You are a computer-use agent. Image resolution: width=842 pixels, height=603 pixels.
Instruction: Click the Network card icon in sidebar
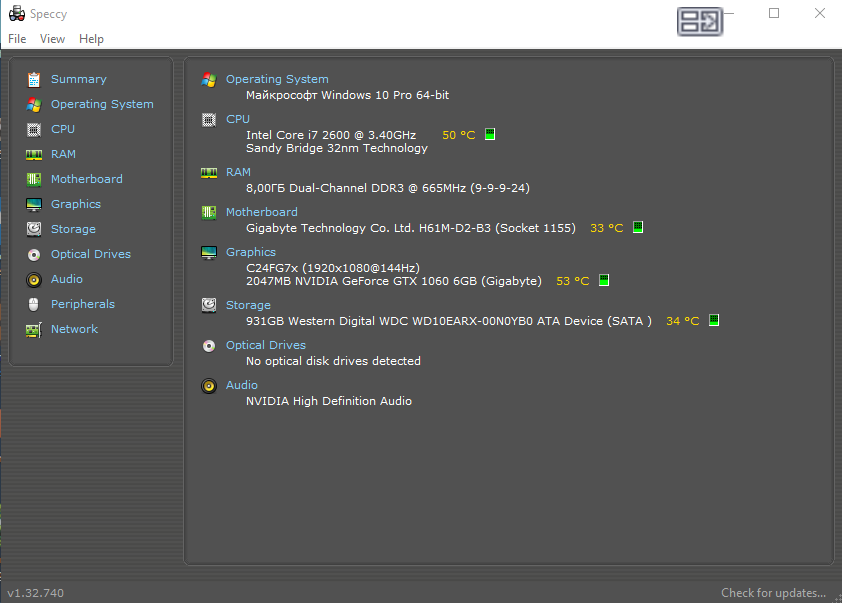coord(34,330)
